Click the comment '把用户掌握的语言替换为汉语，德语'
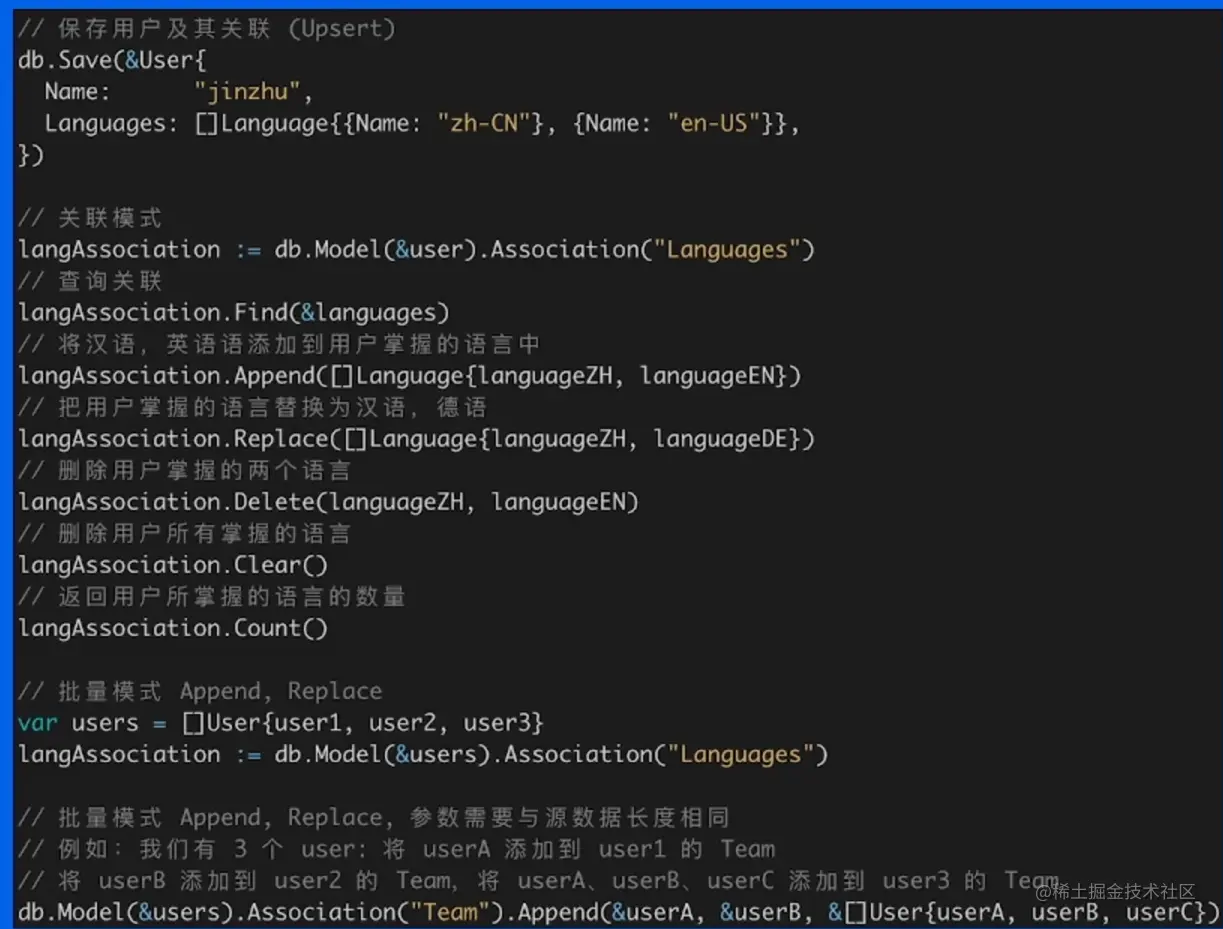The height and width of the screenshot is (929, 1223). [x=253, y=407]
